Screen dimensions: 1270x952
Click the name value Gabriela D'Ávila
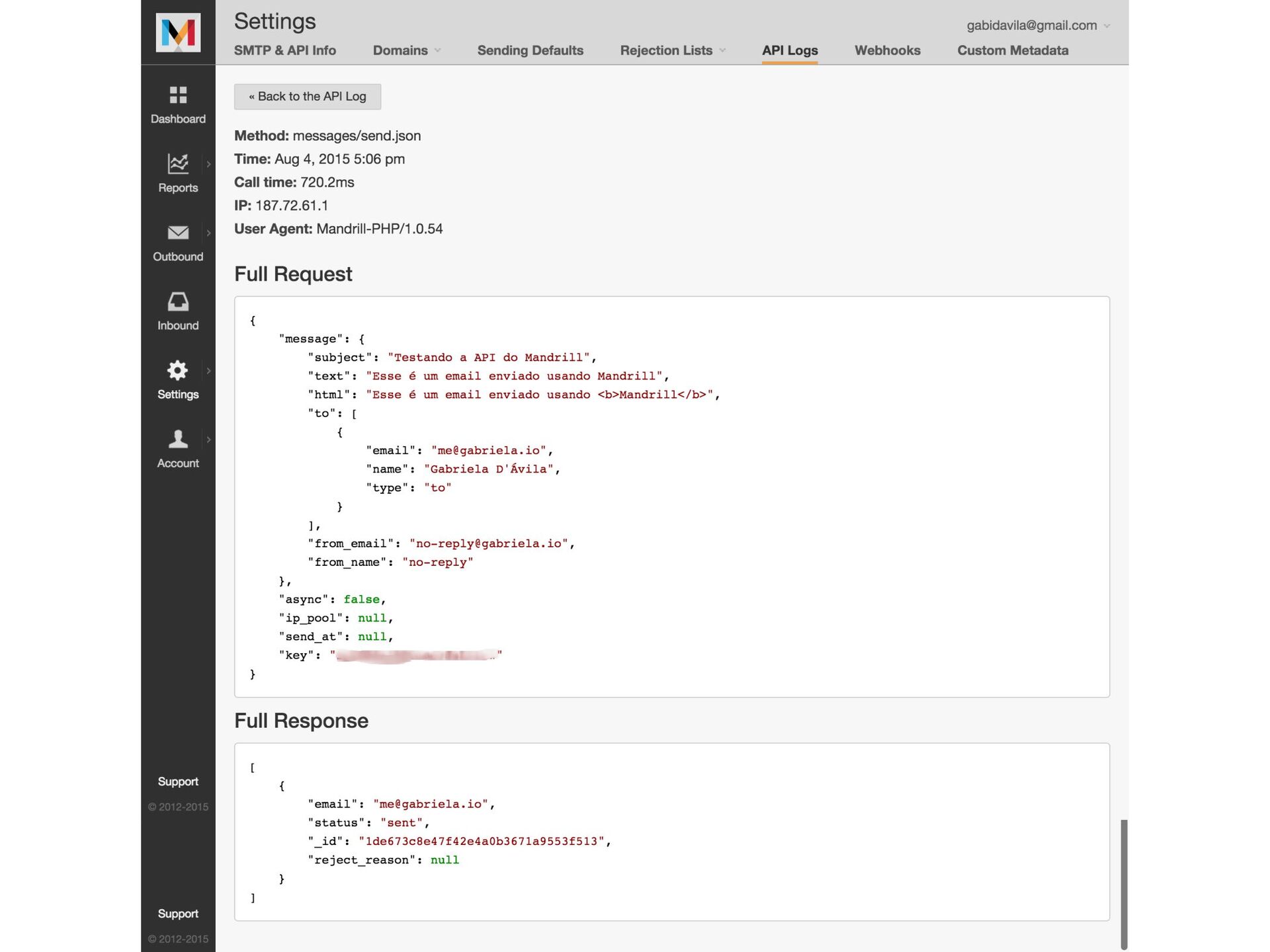click(489, 469)
